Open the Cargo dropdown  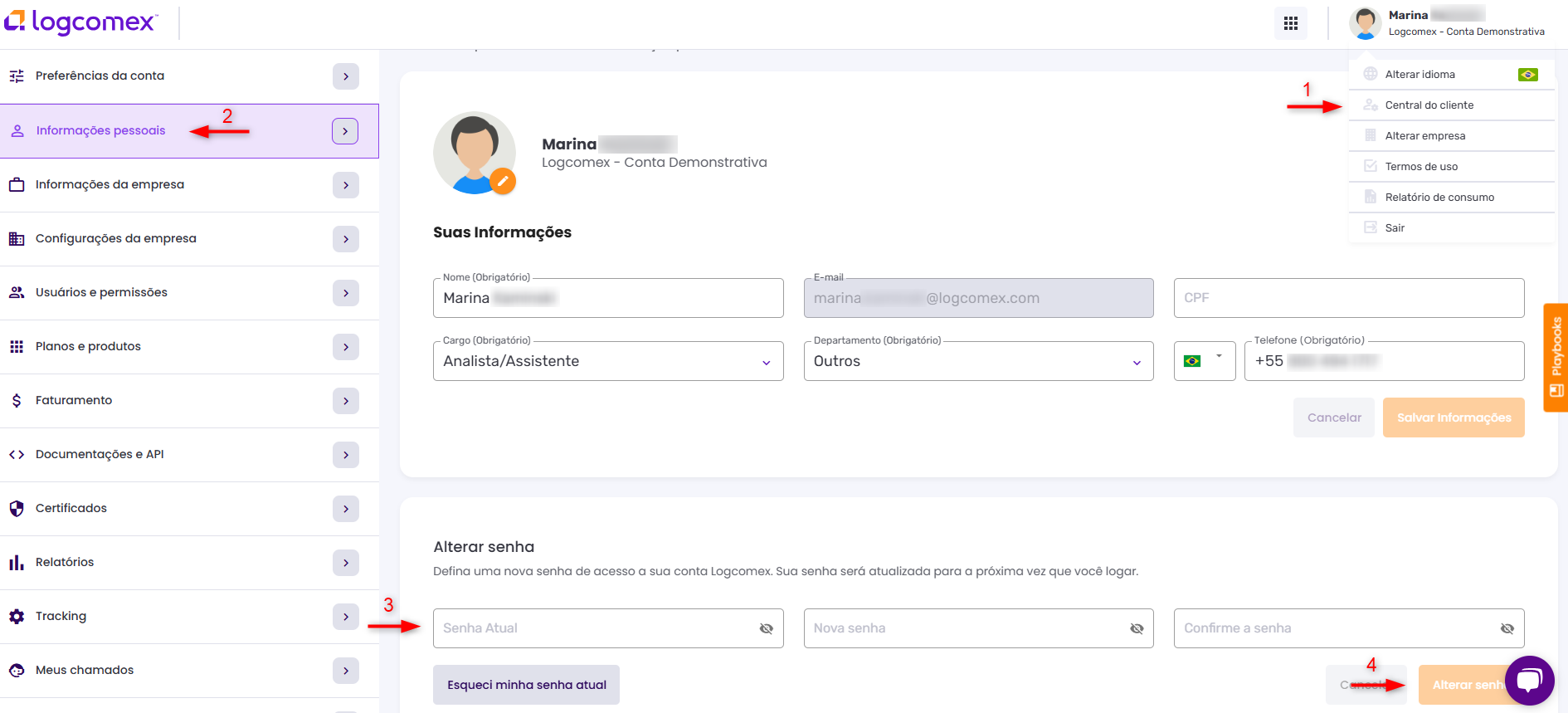click(608, 361)
